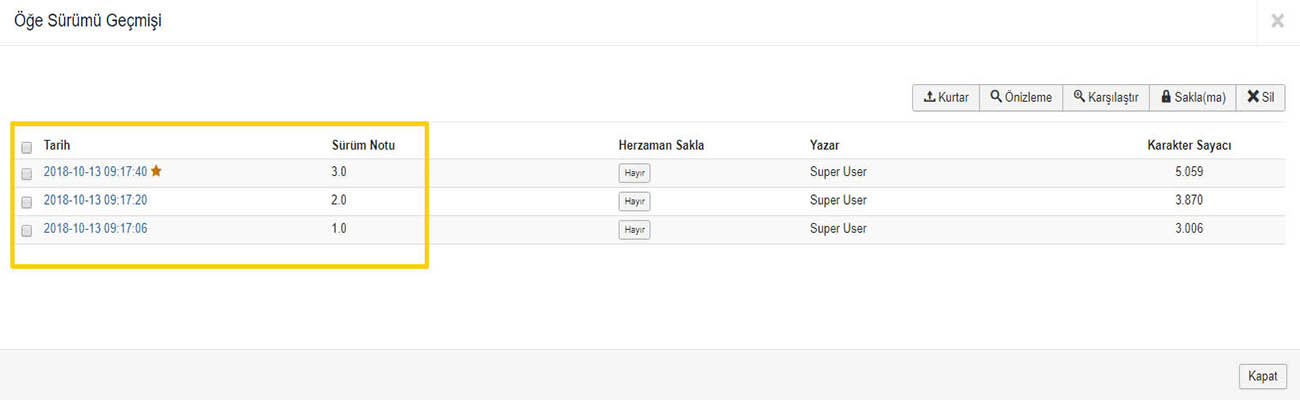1300x400 pixels.
Task: Check the box for version 09:17:20
Action: [x=26, y=201]
